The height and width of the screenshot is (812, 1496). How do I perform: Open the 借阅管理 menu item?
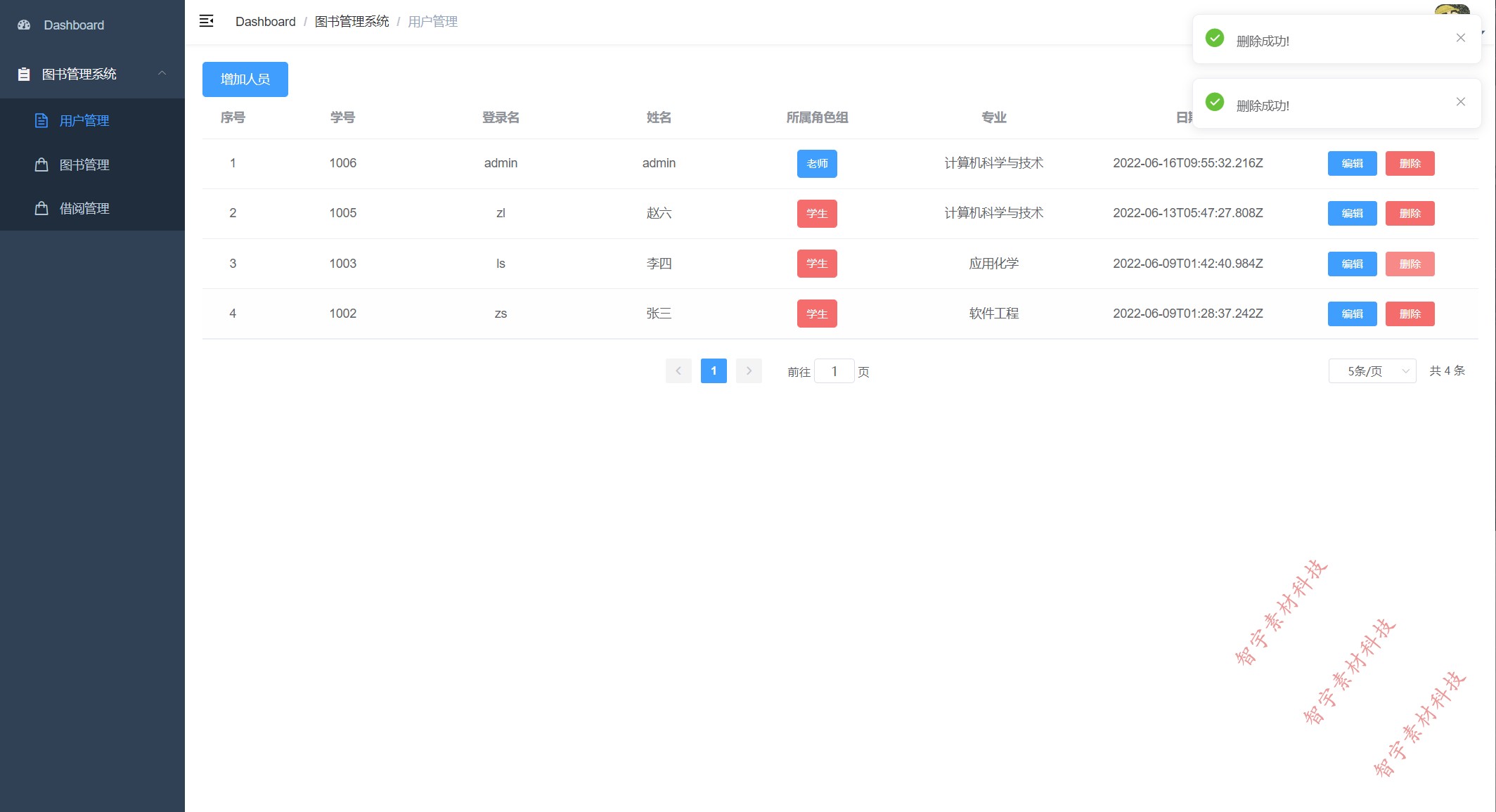(x=92, y=208)
